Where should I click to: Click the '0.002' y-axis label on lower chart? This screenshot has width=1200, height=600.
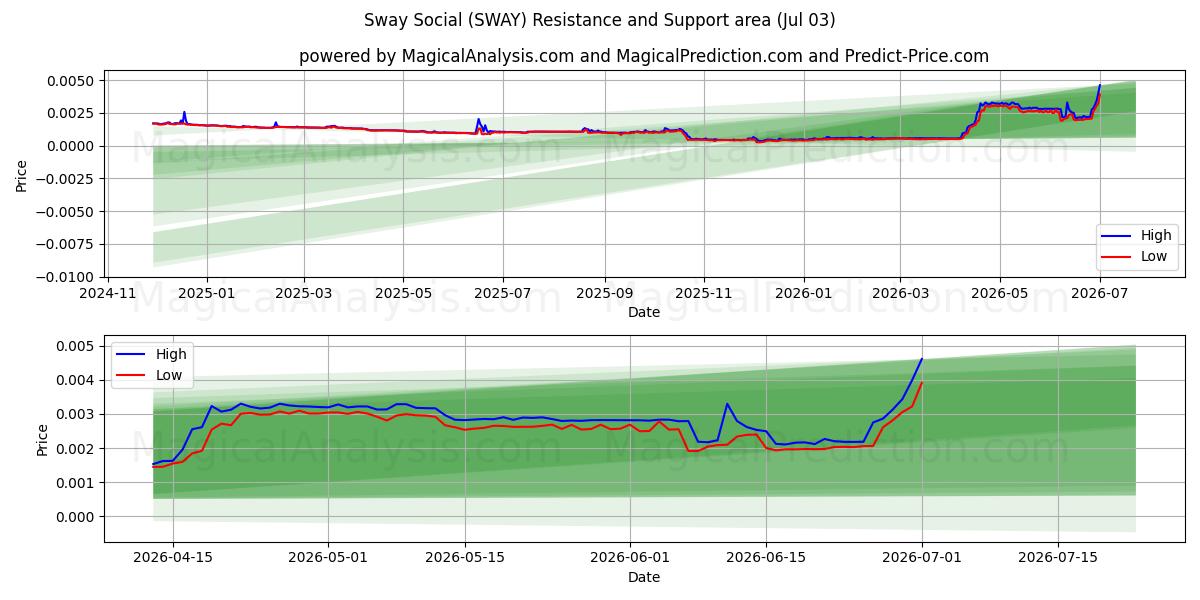click(76, 449)
